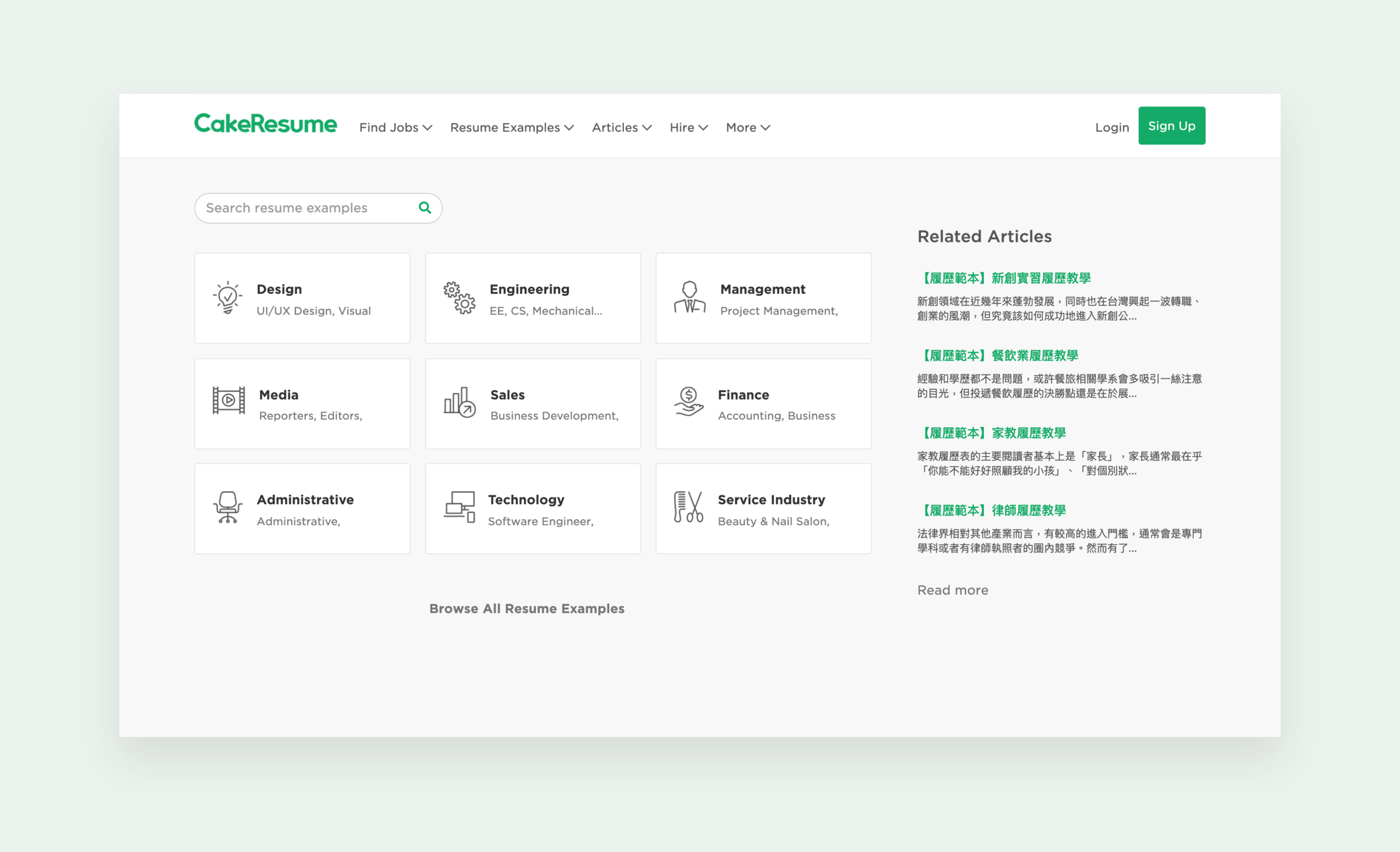Click the CakeResume logo
Screen dimensions: 1400x852
click(x=265, y=123)
